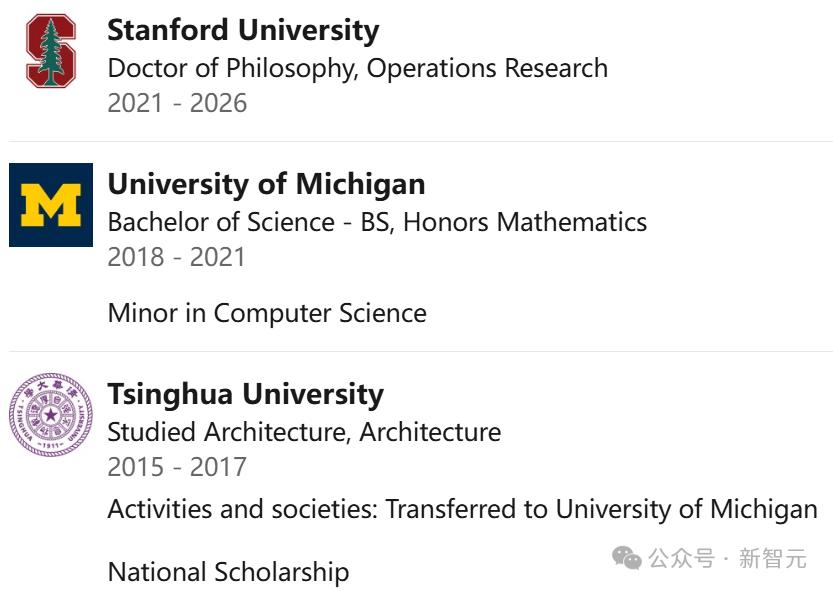Open the University of Michigan school link
Image resolution: width=833 pixels, height=591 pixels.
pos(266,184)
